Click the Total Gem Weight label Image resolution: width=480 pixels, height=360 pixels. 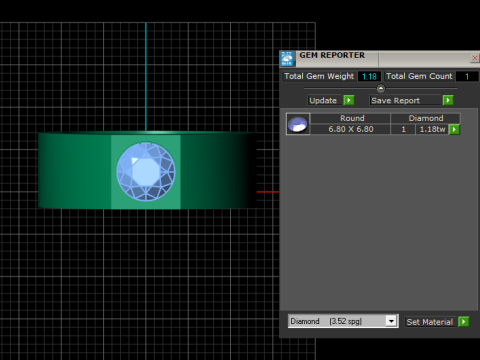319,76
